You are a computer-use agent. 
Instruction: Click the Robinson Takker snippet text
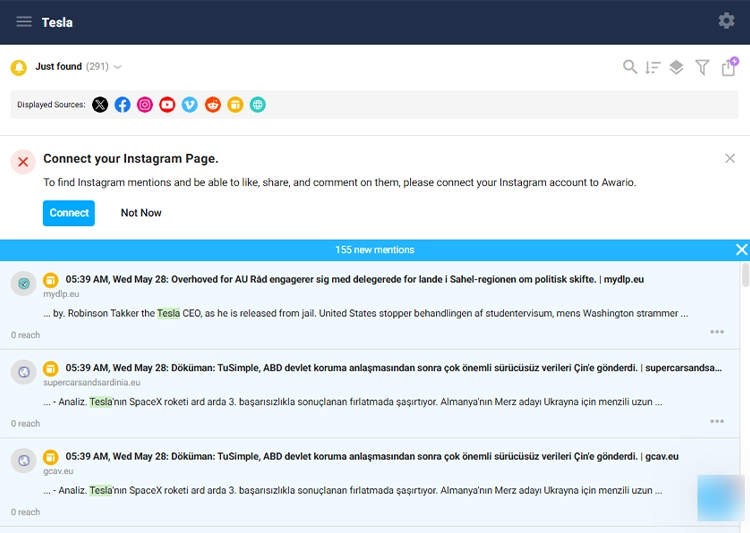[366, 313]
